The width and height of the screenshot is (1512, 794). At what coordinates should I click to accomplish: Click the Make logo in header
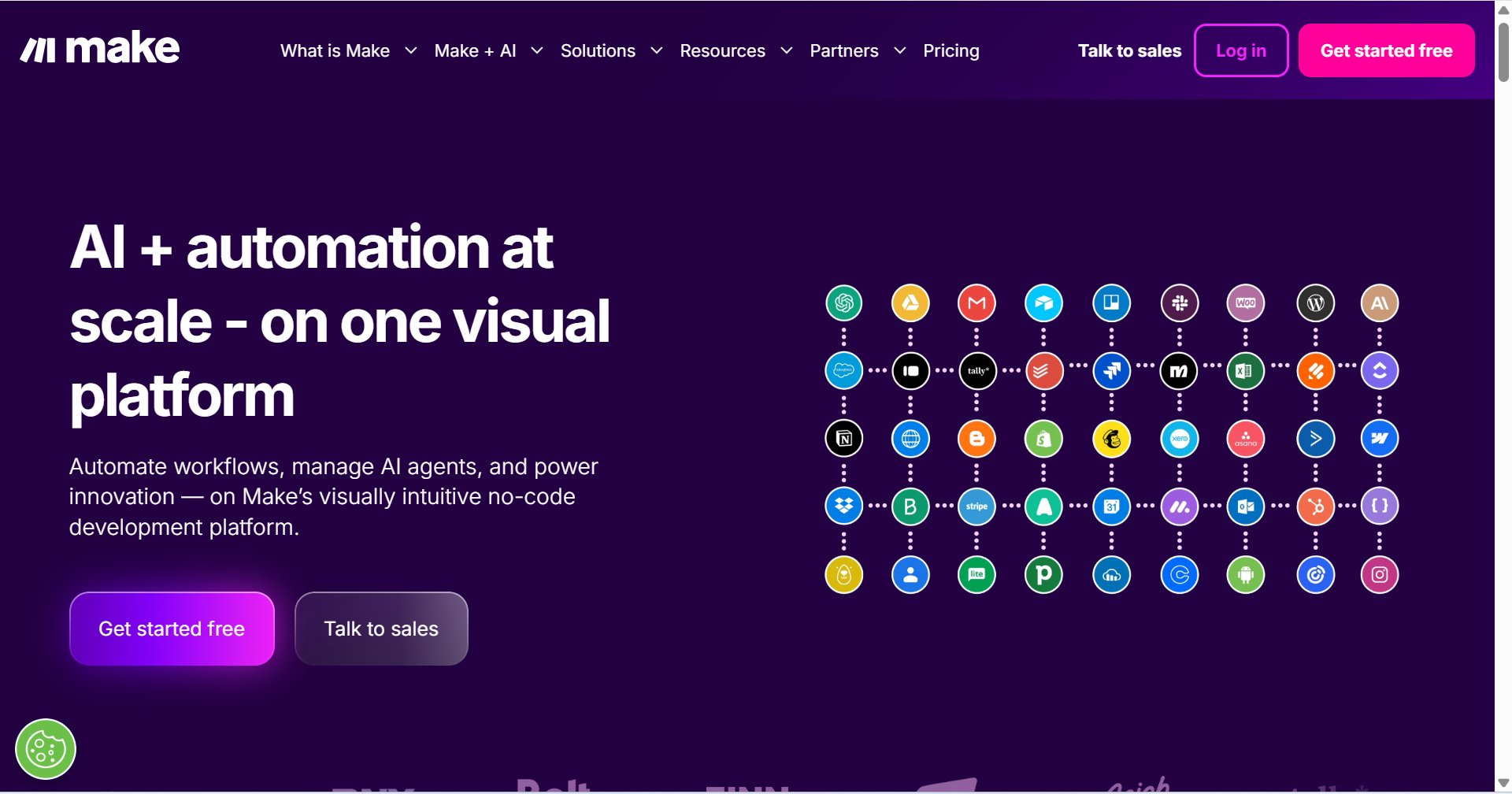tap(100, 49)
